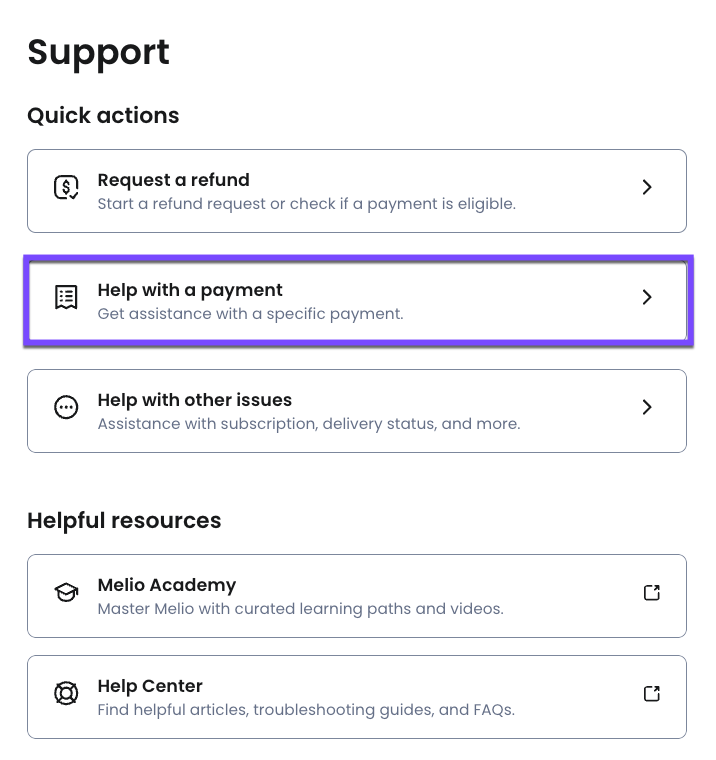
Task: Click the Melio Academy graduation cap icon
Action: coord(66,593)
